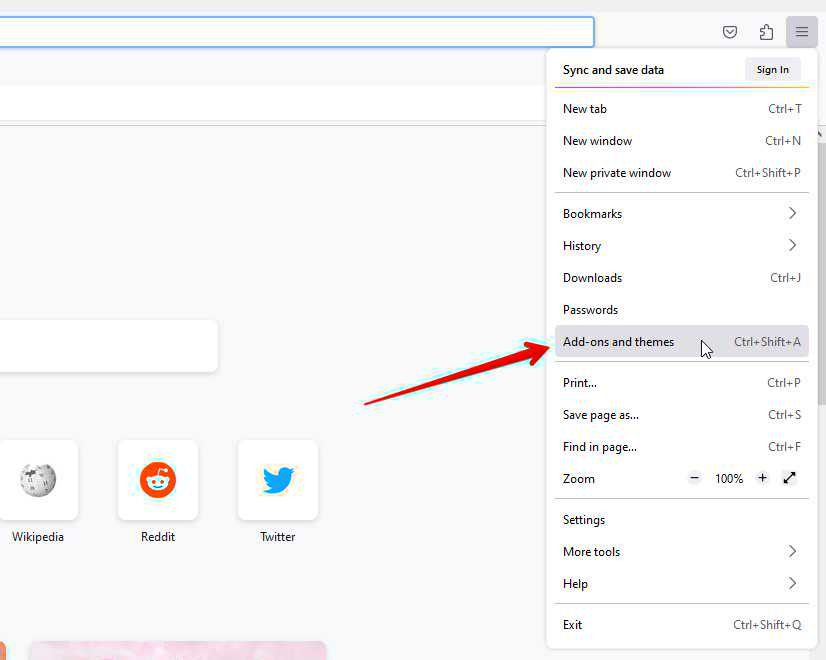
Task: Choose New private window from menu
Action: point(617,173)
